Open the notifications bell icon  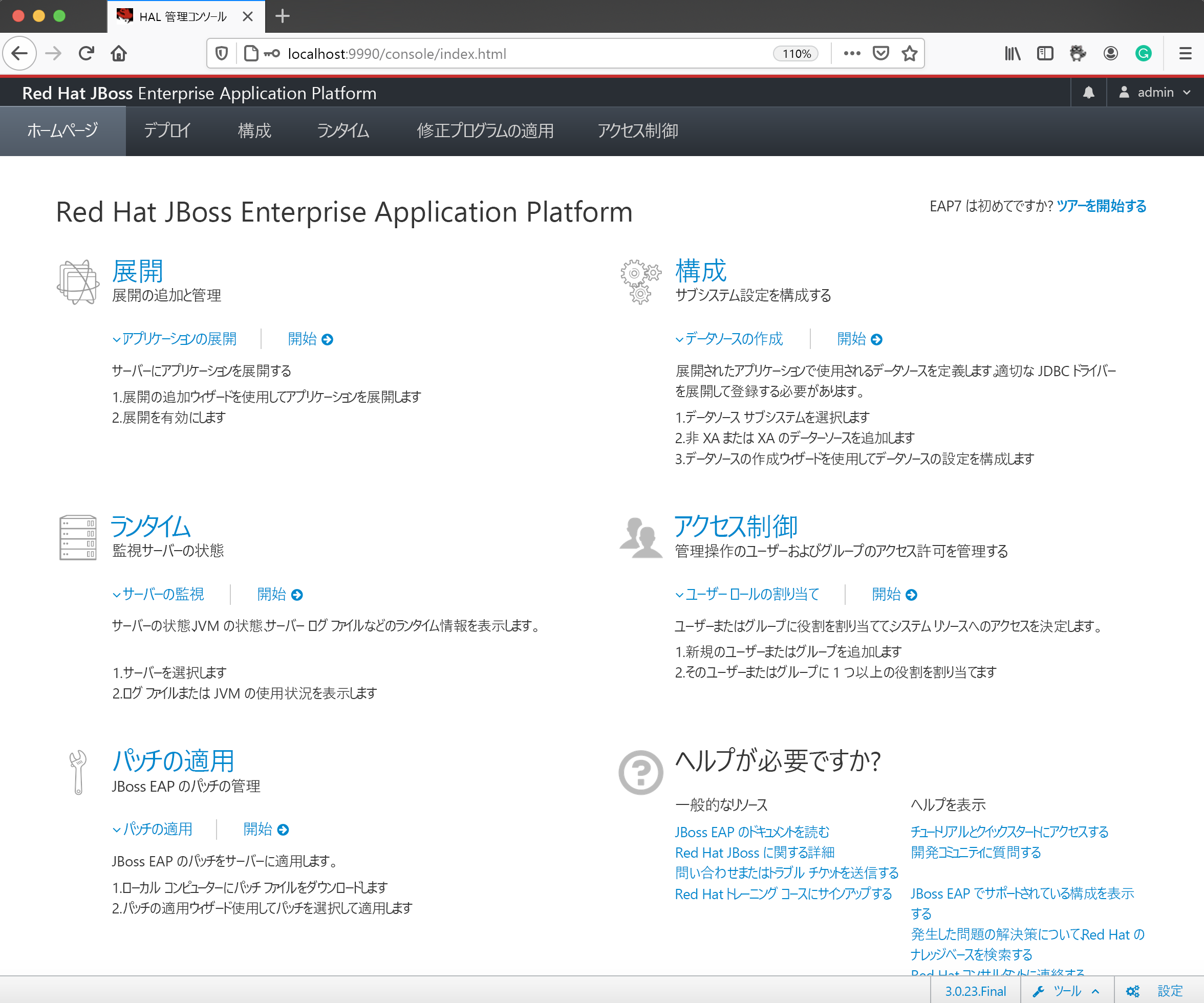[1088, 92]
